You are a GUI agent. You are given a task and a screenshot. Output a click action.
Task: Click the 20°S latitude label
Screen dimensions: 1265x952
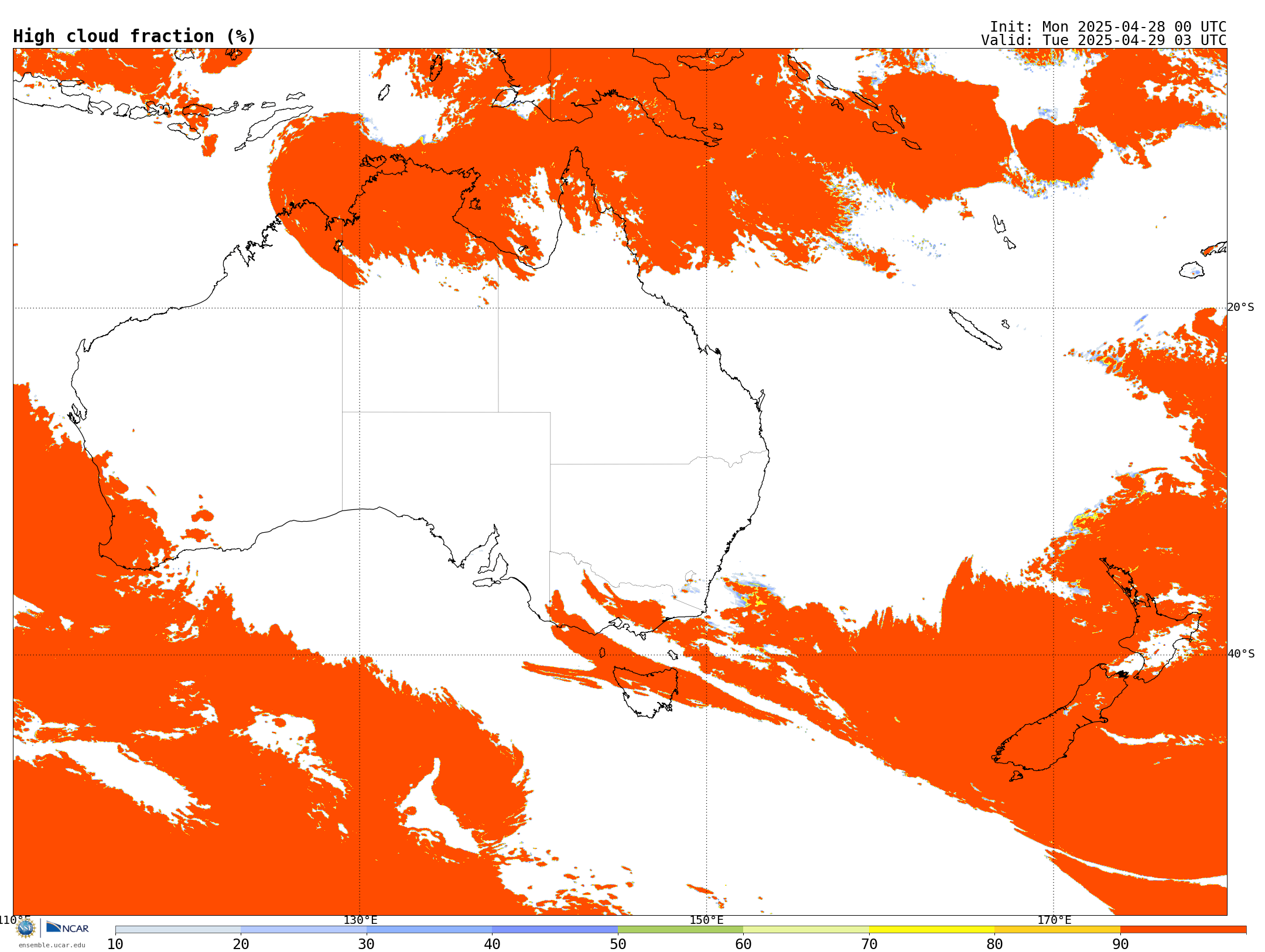tap(1241, 307)
